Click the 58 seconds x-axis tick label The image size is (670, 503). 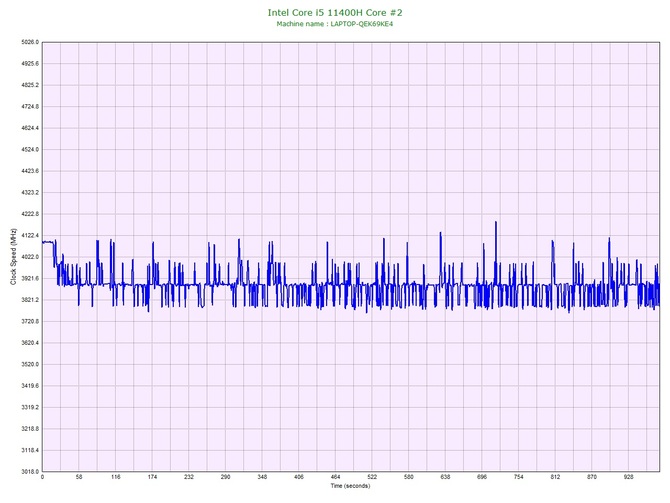[x=79, y=477]
